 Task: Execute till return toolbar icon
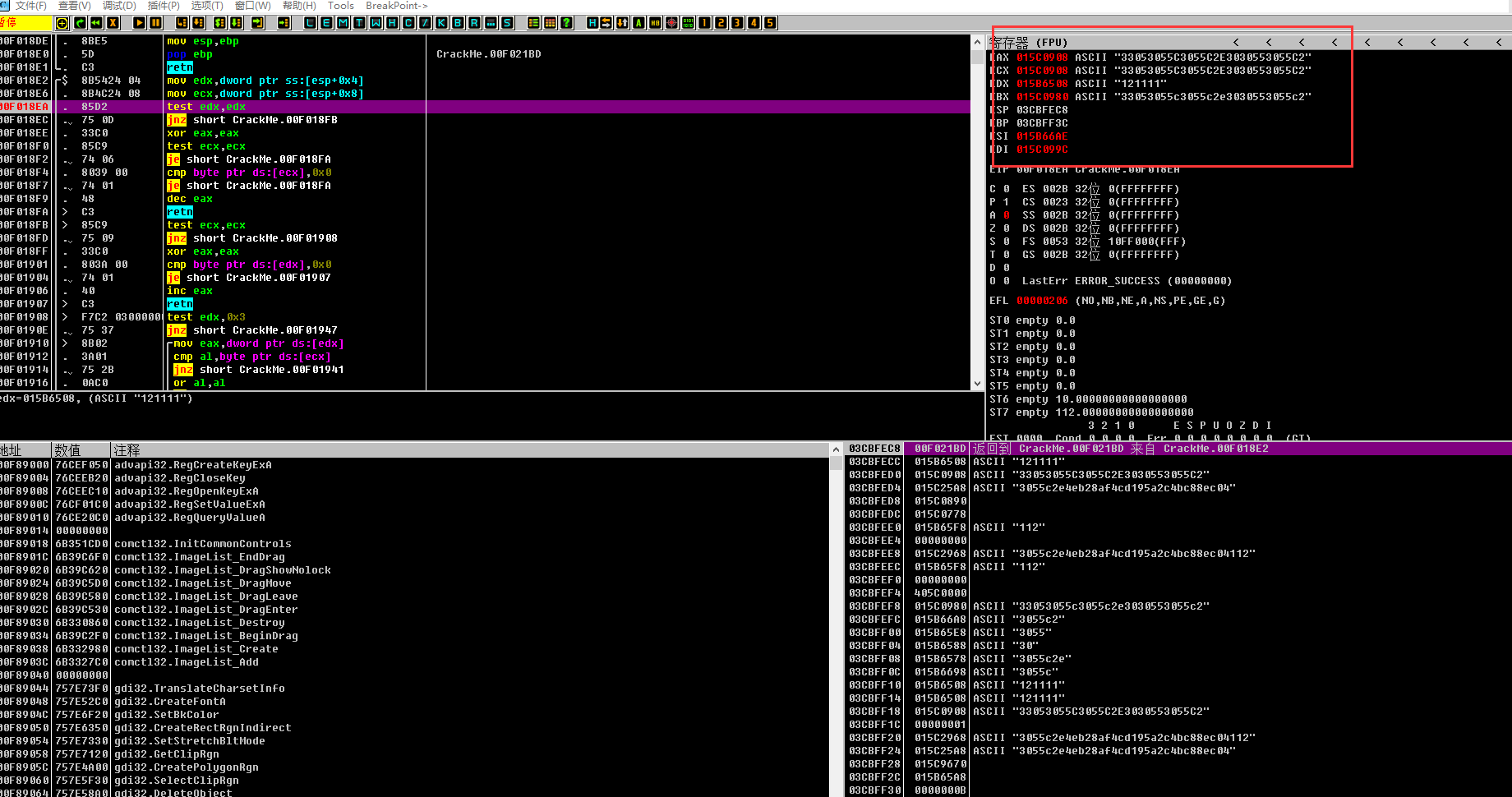(x=258, y=23)
